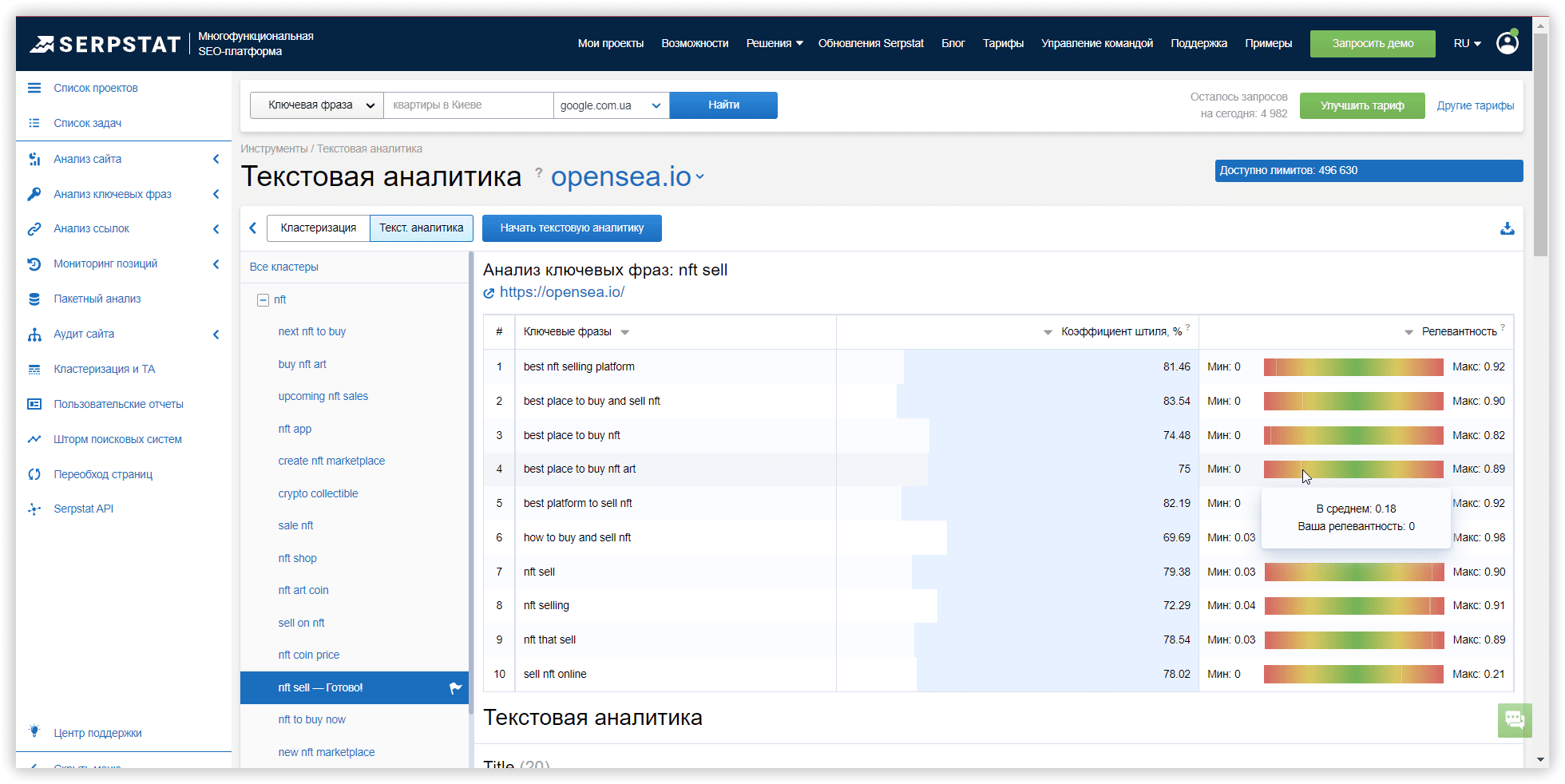Click relevance bar for nft selling row
Screen dimensions: 1565x784
tap(1353, 605)
